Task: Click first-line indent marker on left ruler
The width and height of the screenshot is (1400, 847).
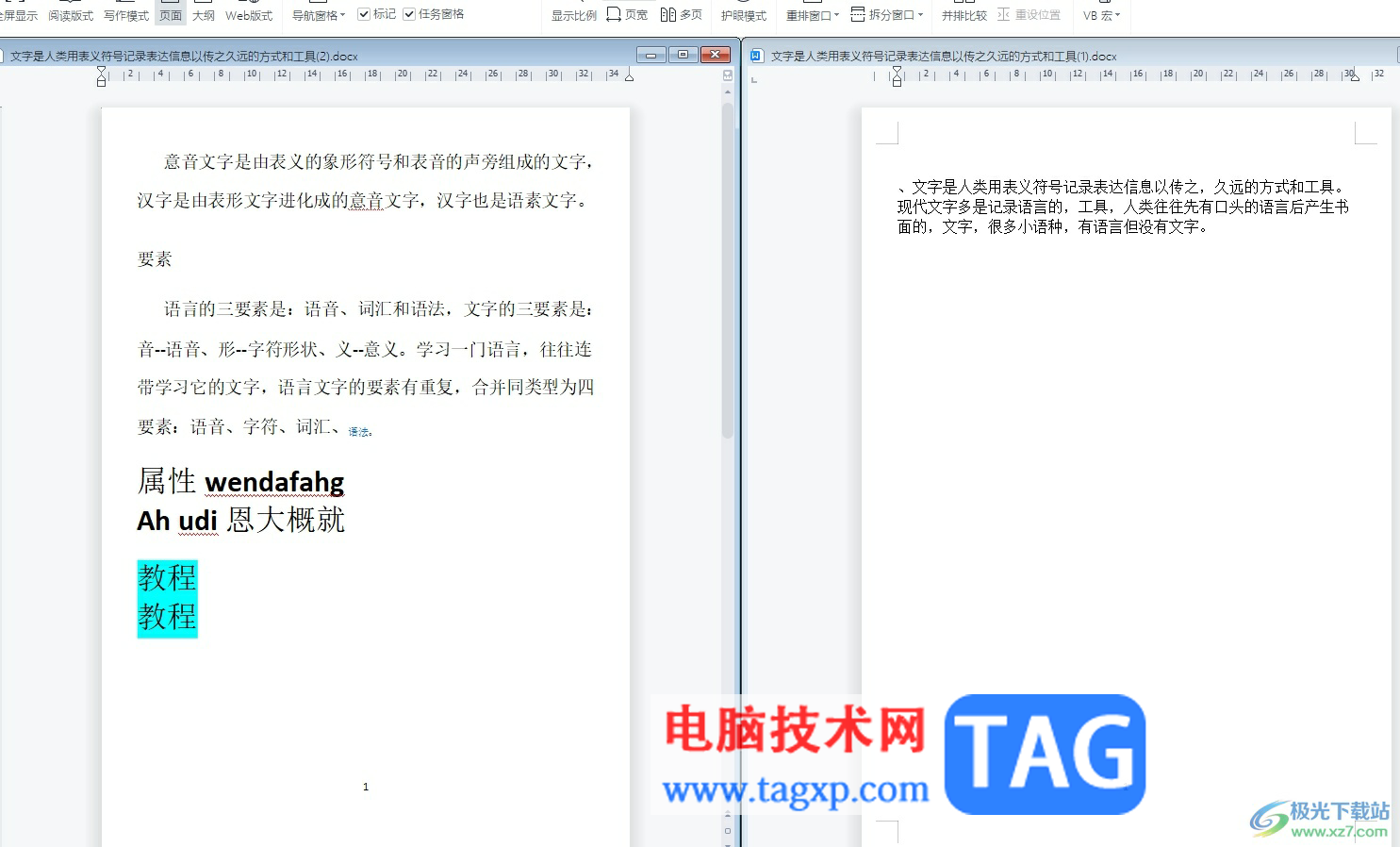Action: point(102,71)
